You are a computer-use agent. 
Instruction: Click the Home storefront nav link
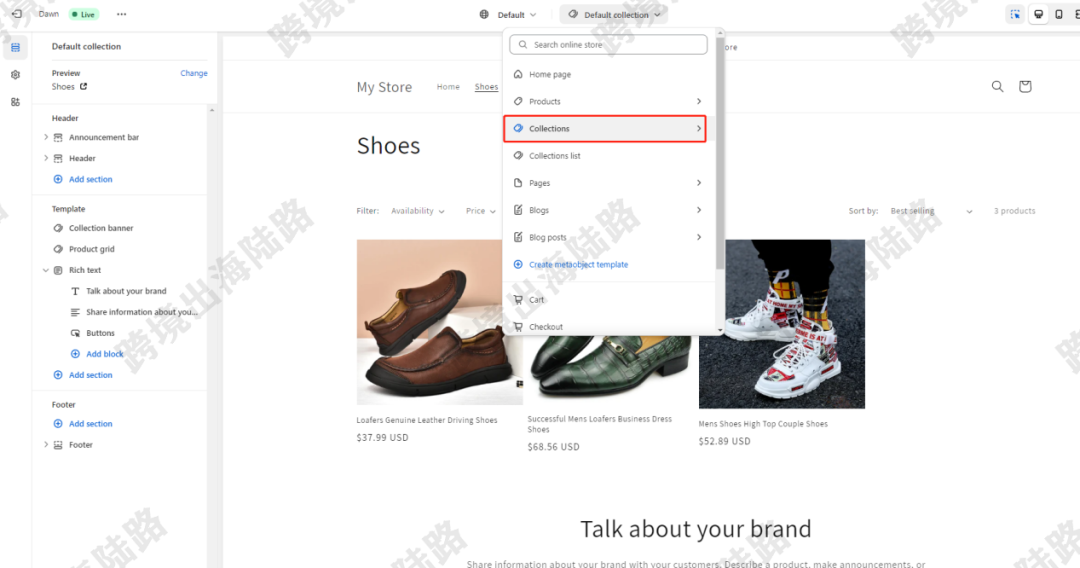coord(448,87)
